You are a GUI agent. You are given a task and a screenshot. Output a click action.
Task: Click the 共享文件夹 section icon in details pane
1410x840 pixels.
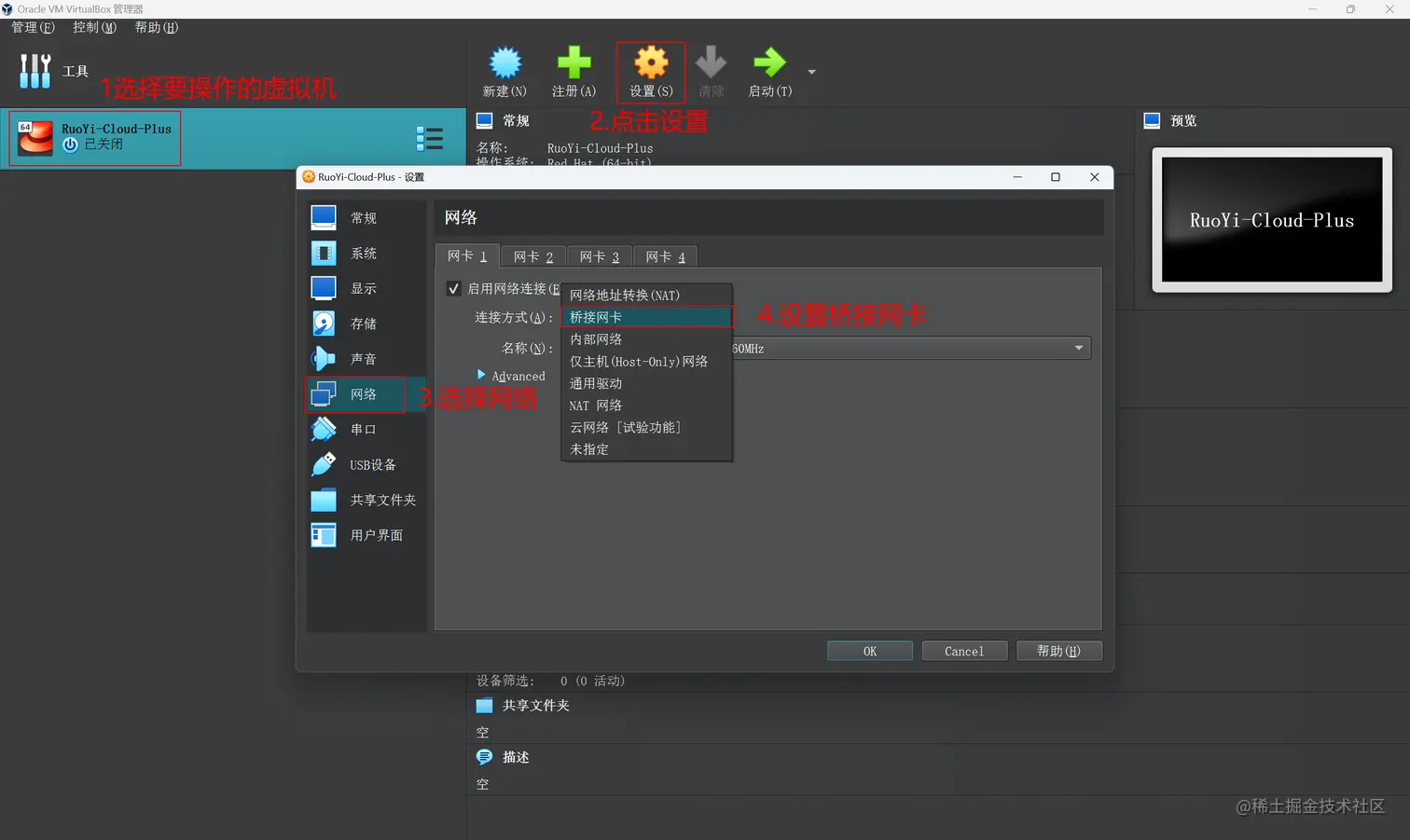[484, 706]
